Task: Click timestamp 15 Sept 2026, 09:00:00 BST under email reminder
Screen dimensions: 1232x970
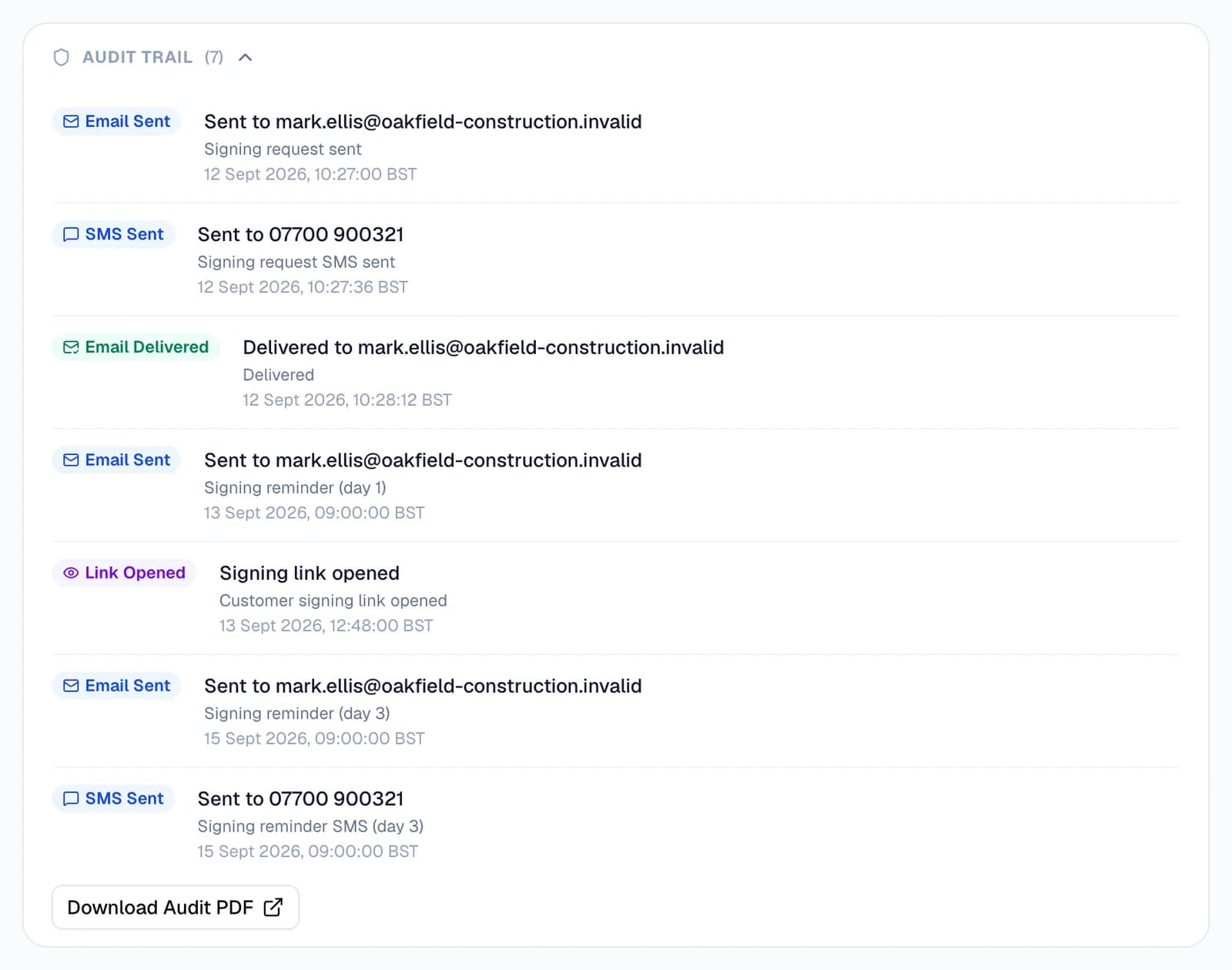Action: [x=314, y=738]
